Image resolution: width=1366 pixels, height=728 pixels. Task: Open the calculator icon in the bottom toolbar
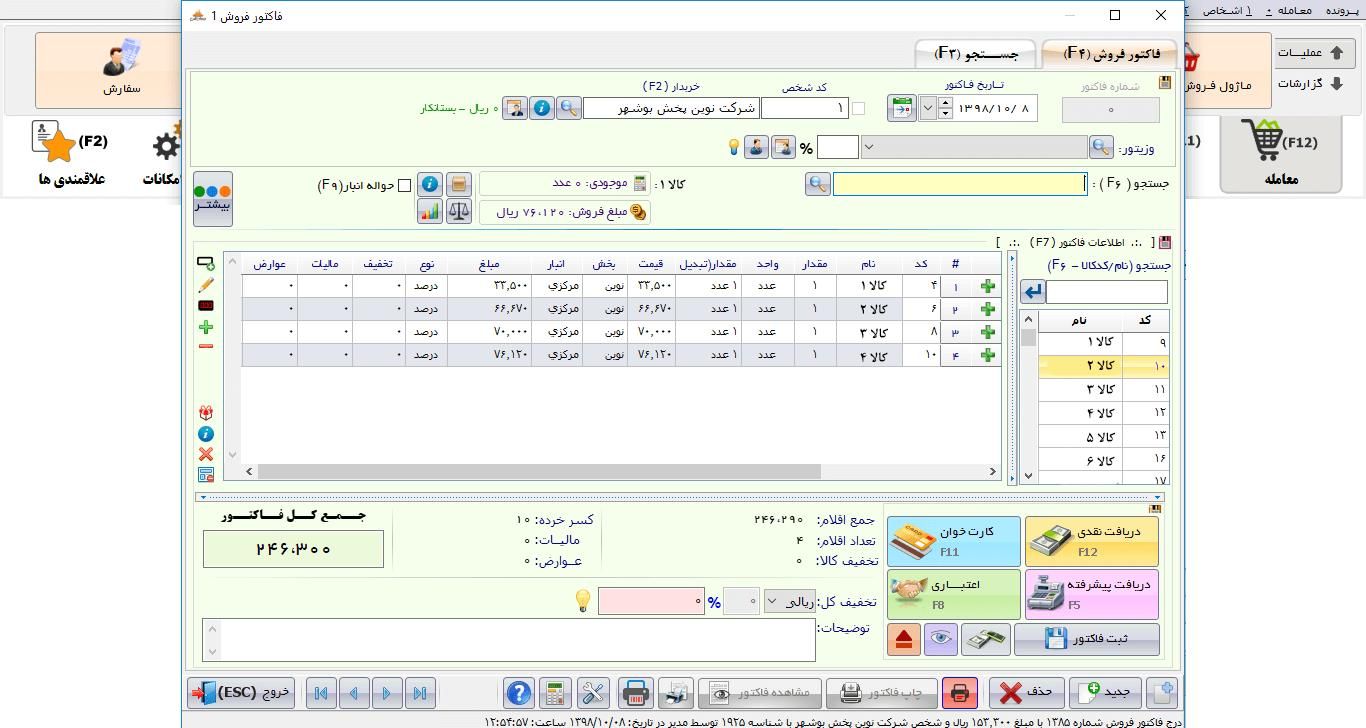(x=555, y=693)
